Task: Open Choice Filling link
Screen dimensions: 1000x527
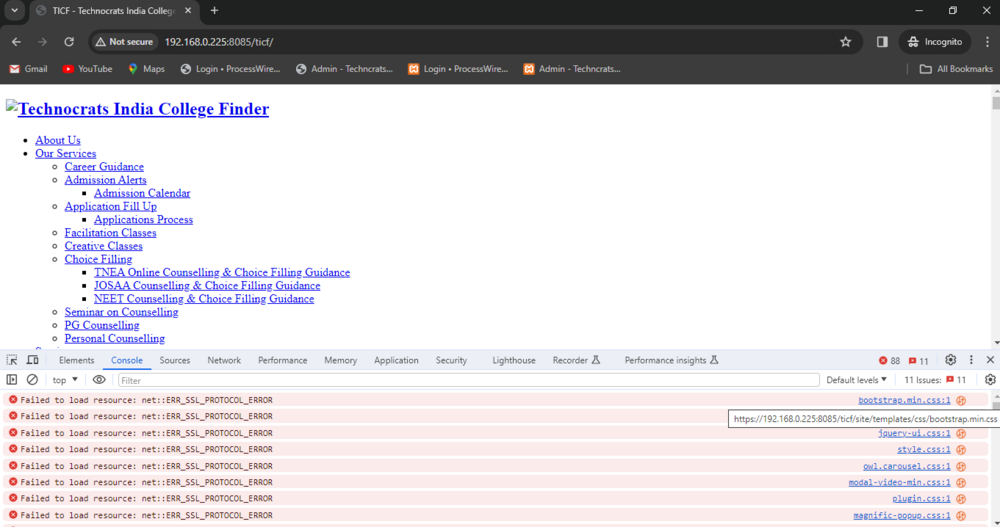Action: pos(98,259)
